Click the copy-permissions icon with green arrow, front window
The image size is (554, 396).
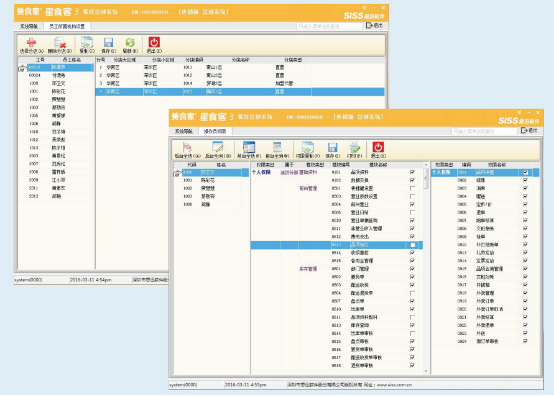point(307,147)
